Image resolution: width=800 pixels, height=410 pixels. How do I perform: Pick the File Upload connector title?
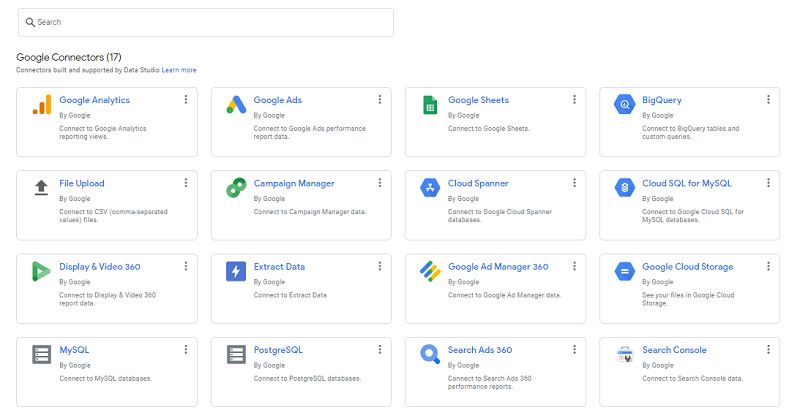click(82, 184)
